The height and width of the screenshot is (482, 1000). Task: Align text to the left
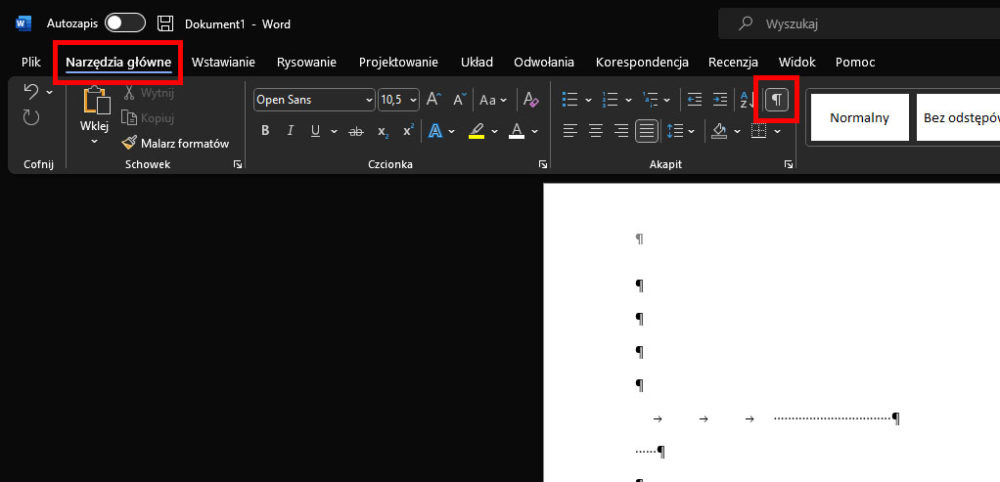click(570, 131)
